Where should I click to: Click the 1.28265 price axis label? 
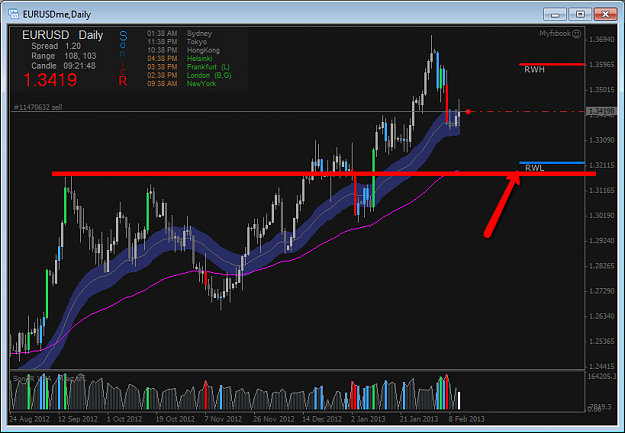coord(601,266)
